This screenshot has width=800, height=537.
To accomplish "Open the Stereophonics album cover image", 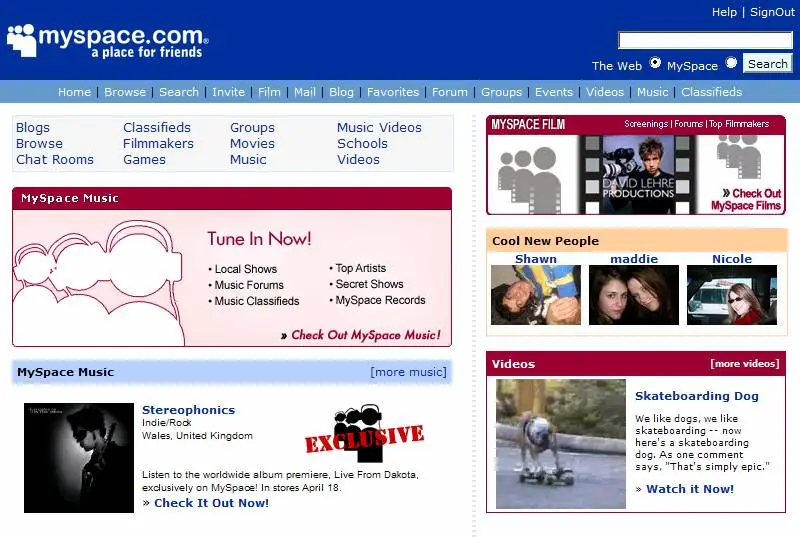I will [79, 457].
